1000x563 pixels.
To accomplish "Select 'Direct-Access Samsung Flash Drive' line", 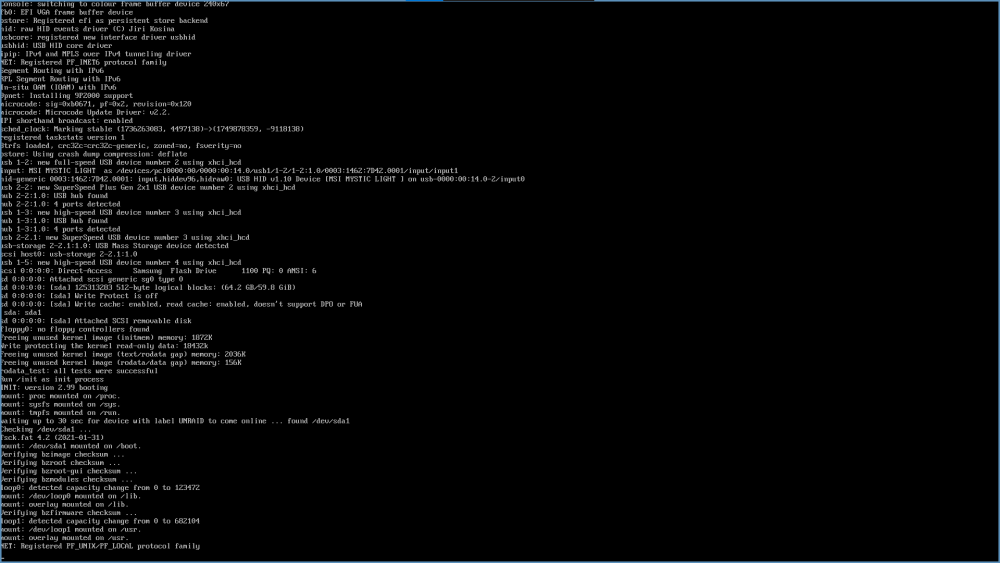I will pyautogui.click(x=159, y=270).
